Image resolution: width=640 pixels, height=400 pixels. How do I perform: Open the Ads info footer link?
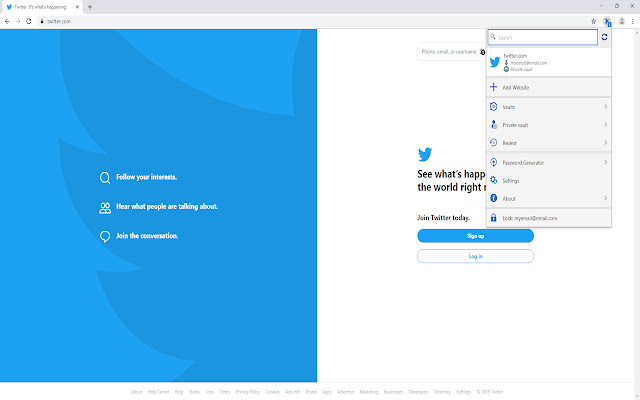[292, 392]
